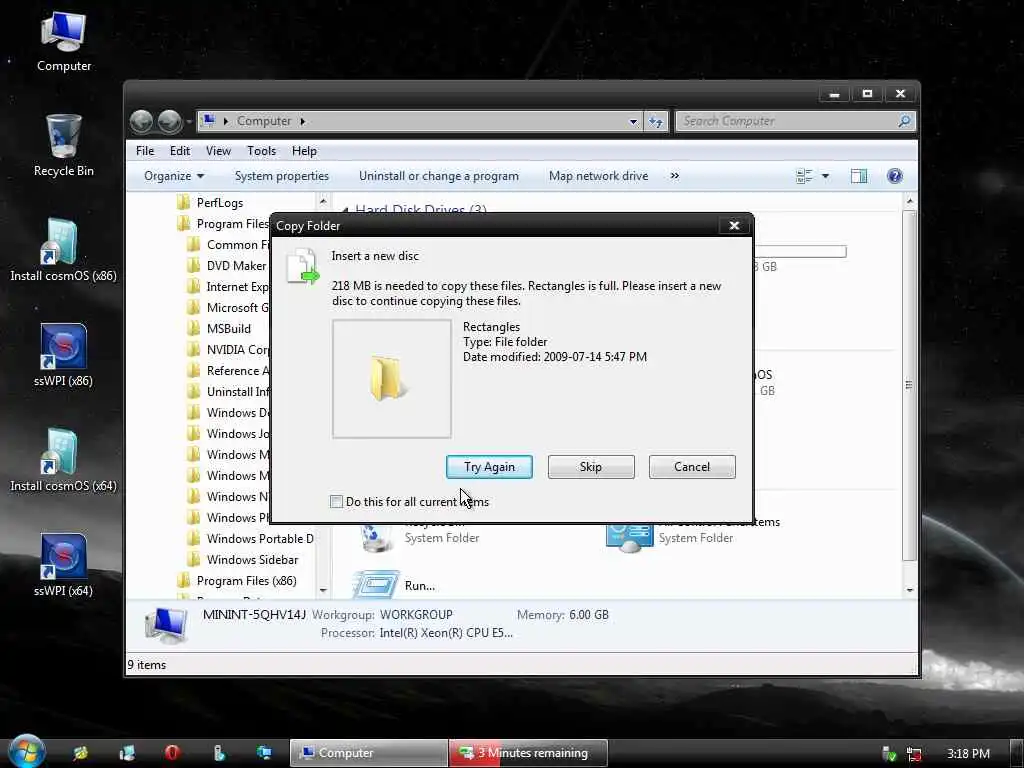Open the views dropdown arrow

[825, 176]
